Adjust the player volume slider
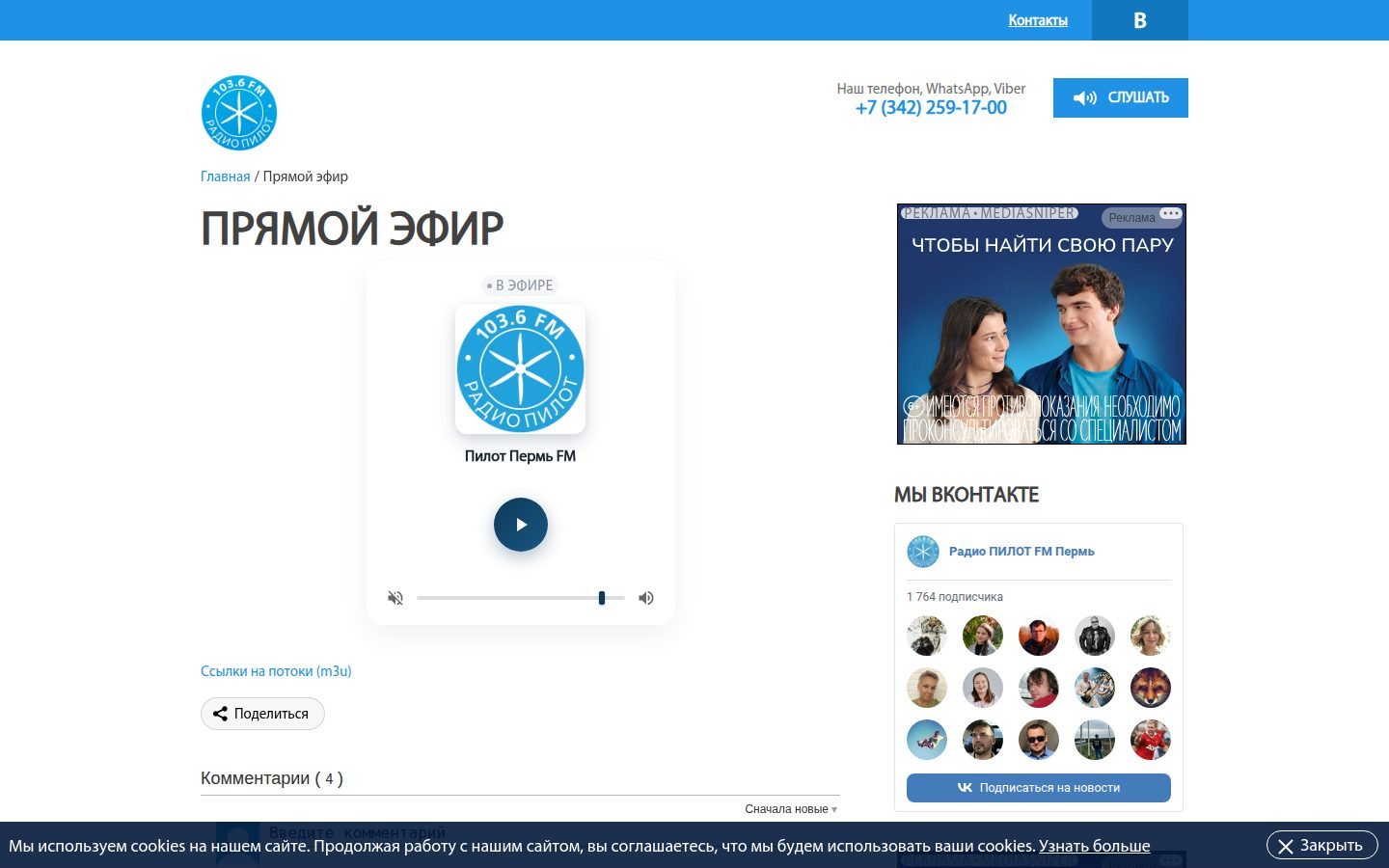Screen dimensions: 1389x868 tap(521, 598)
